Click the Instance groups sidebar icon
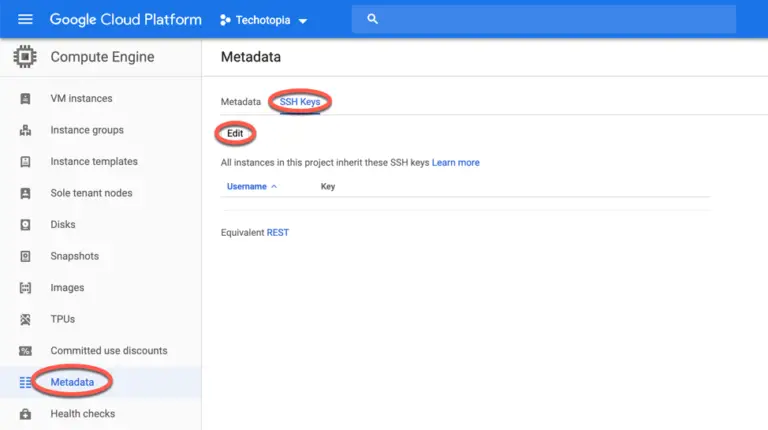Screen dimensions: 768x430 (26, 130)
